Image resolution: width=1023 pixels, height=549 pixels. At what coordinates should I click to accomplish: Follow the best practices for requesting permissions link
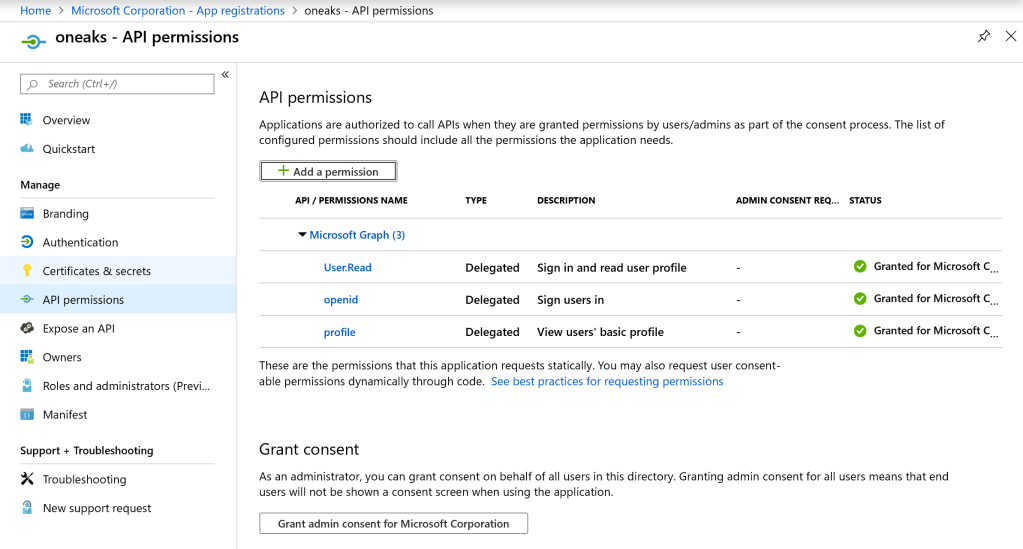(606, 381)
